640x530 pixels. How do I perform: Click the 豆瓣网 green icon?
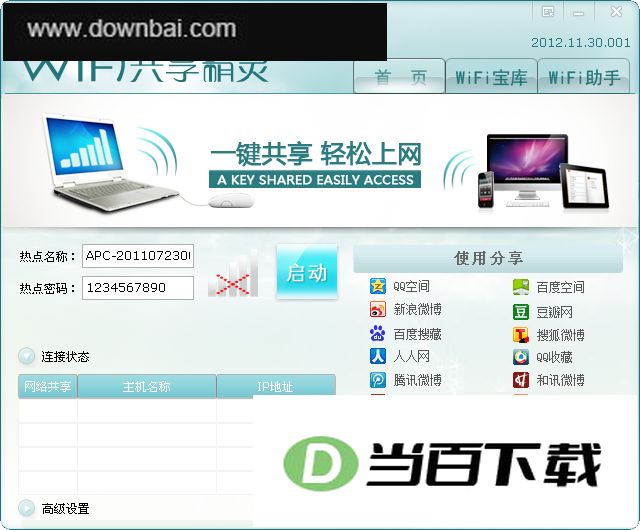tap(521, 312)
